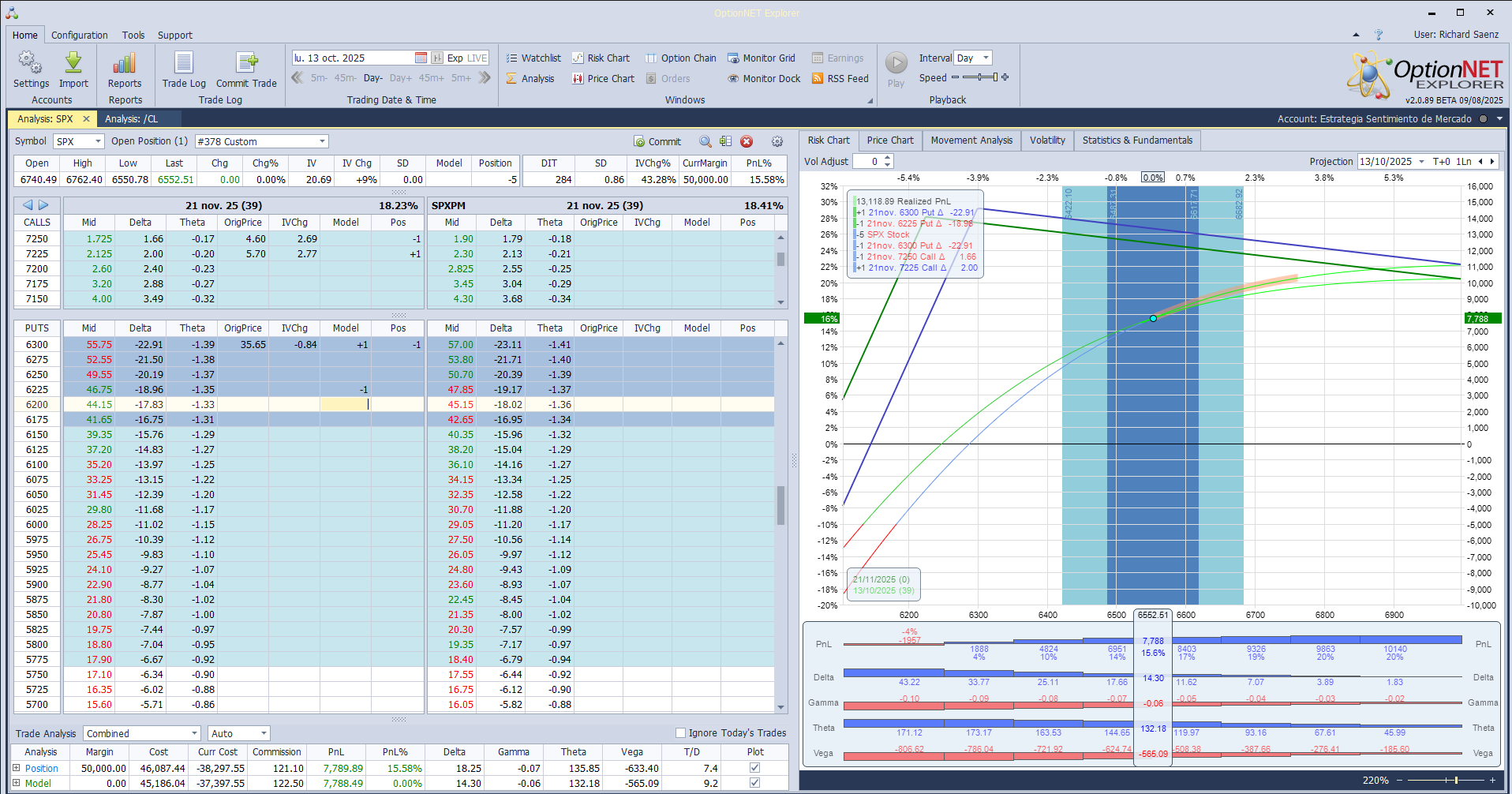Open the Option Chain window
The image size is (1512, 794).
pos(681,58)
